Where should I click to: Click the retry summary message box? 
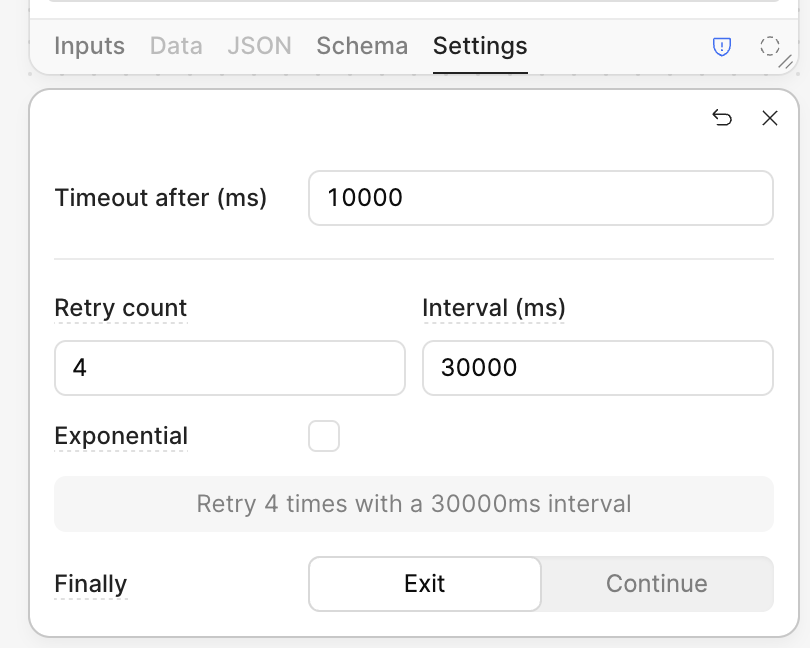coord(414,504)
